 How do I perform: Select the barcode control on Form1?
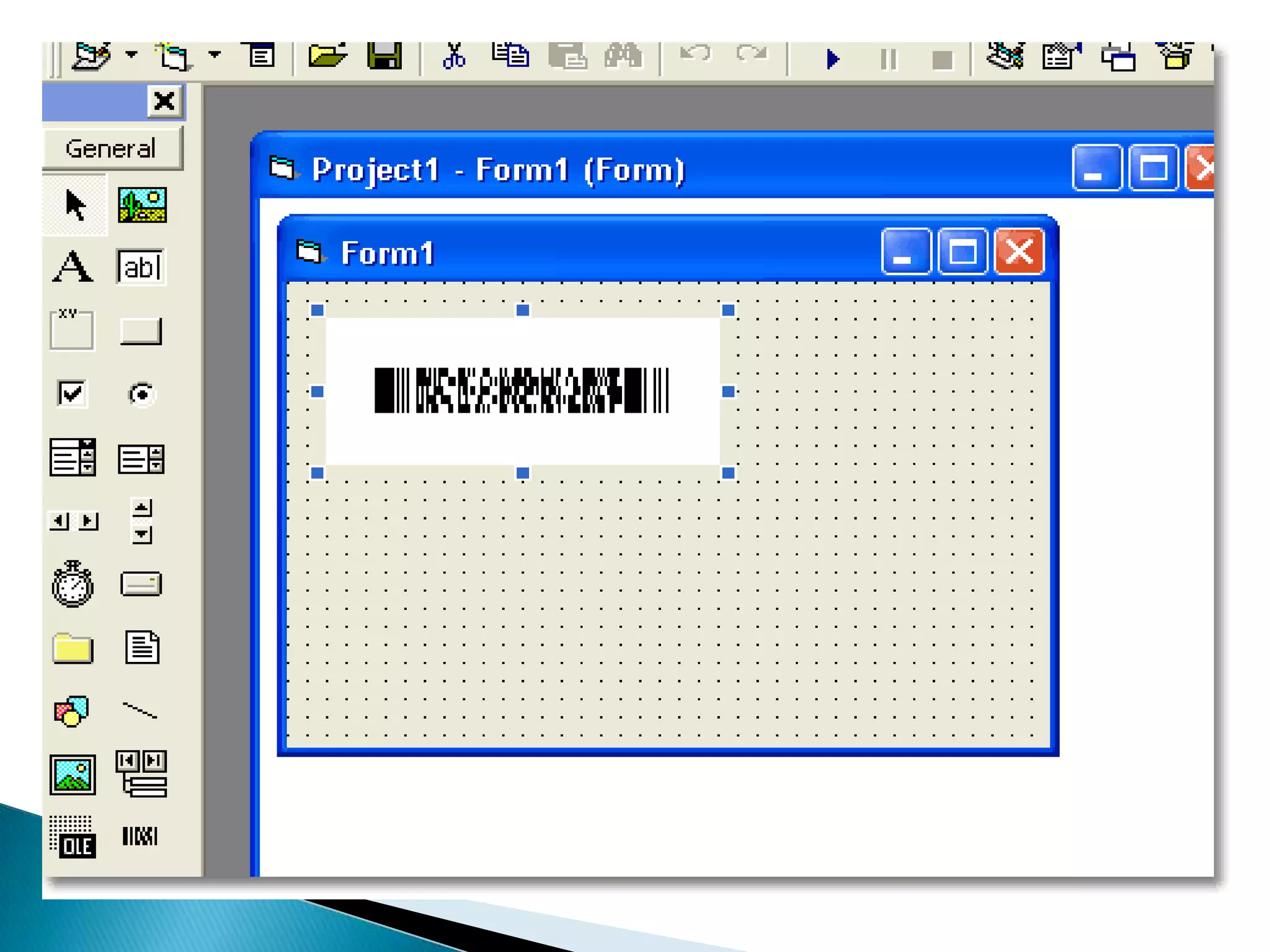(x=523, y=391)
